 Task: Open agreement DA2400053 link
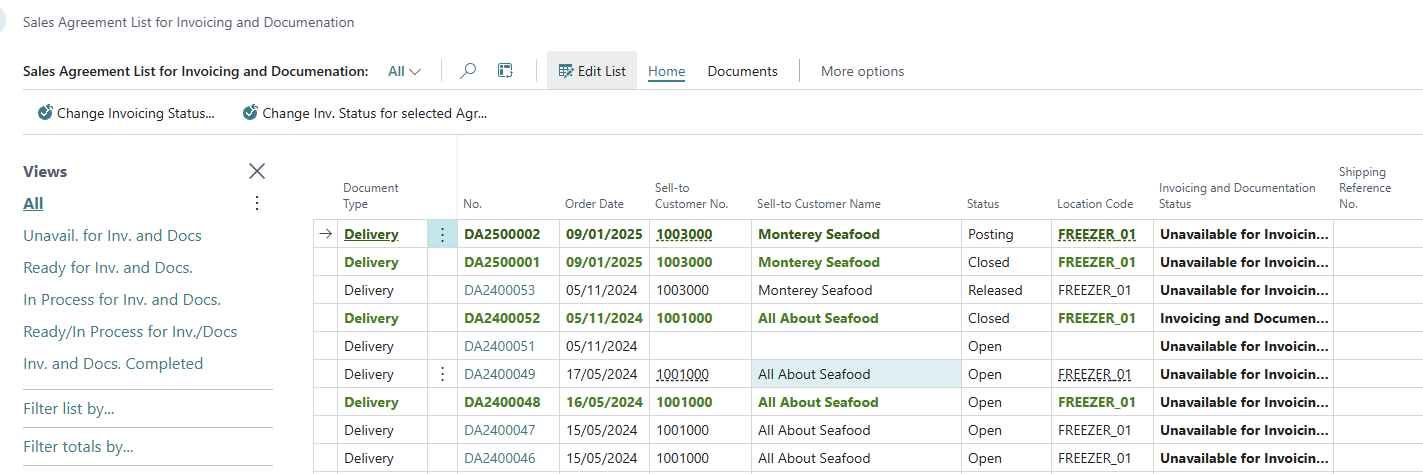tap(499, 290)
